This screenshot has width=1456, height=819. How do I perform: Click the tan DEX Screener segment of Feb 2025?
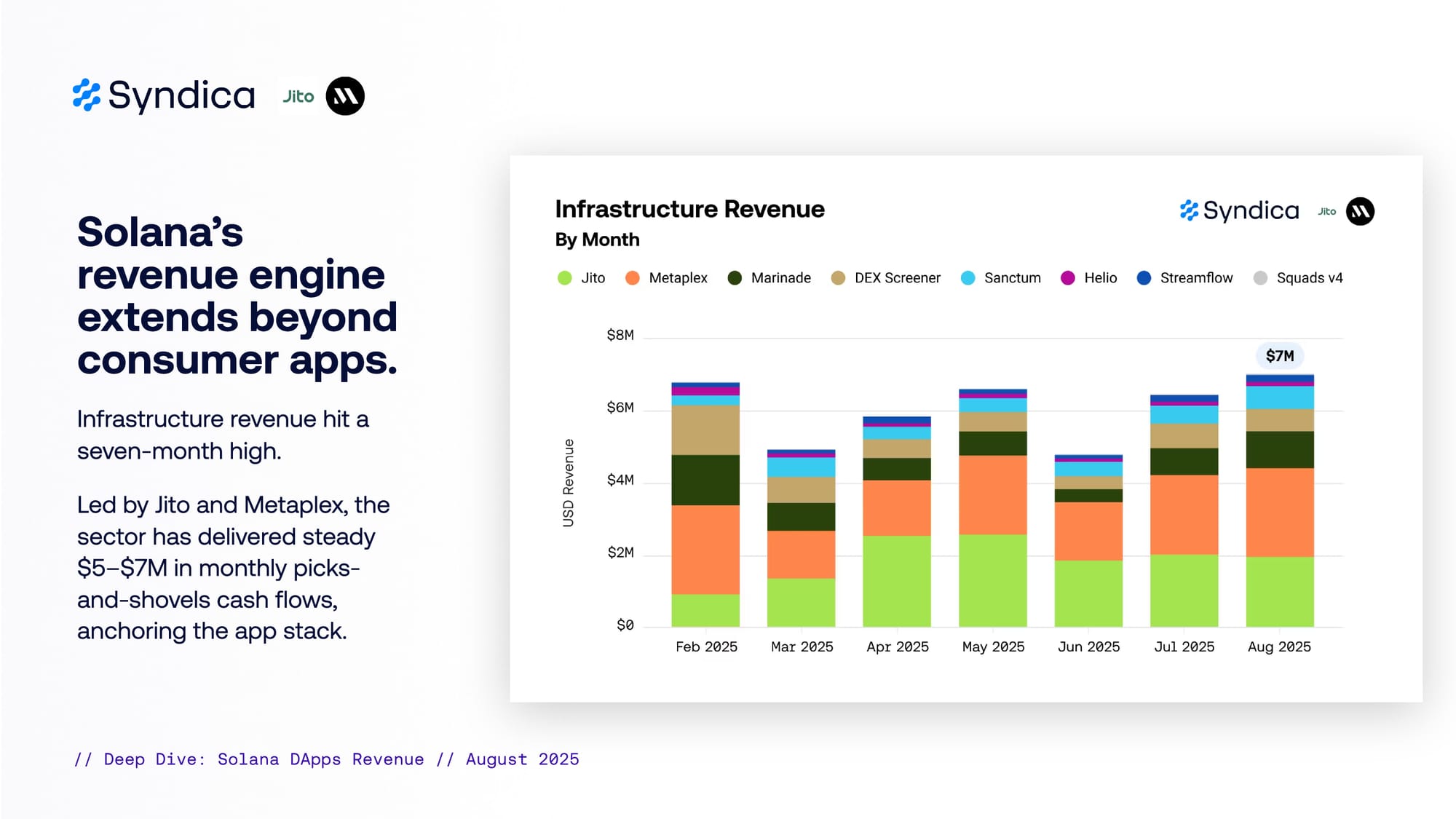click(x=705, y=430)
